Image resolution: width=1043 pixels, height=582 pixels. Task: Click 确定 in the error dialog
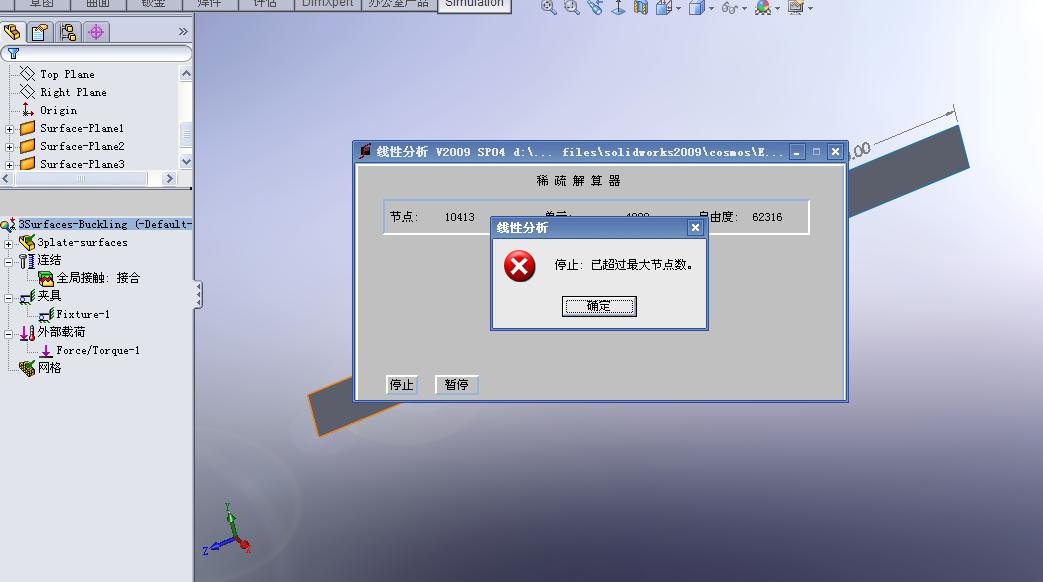[599, 306]
